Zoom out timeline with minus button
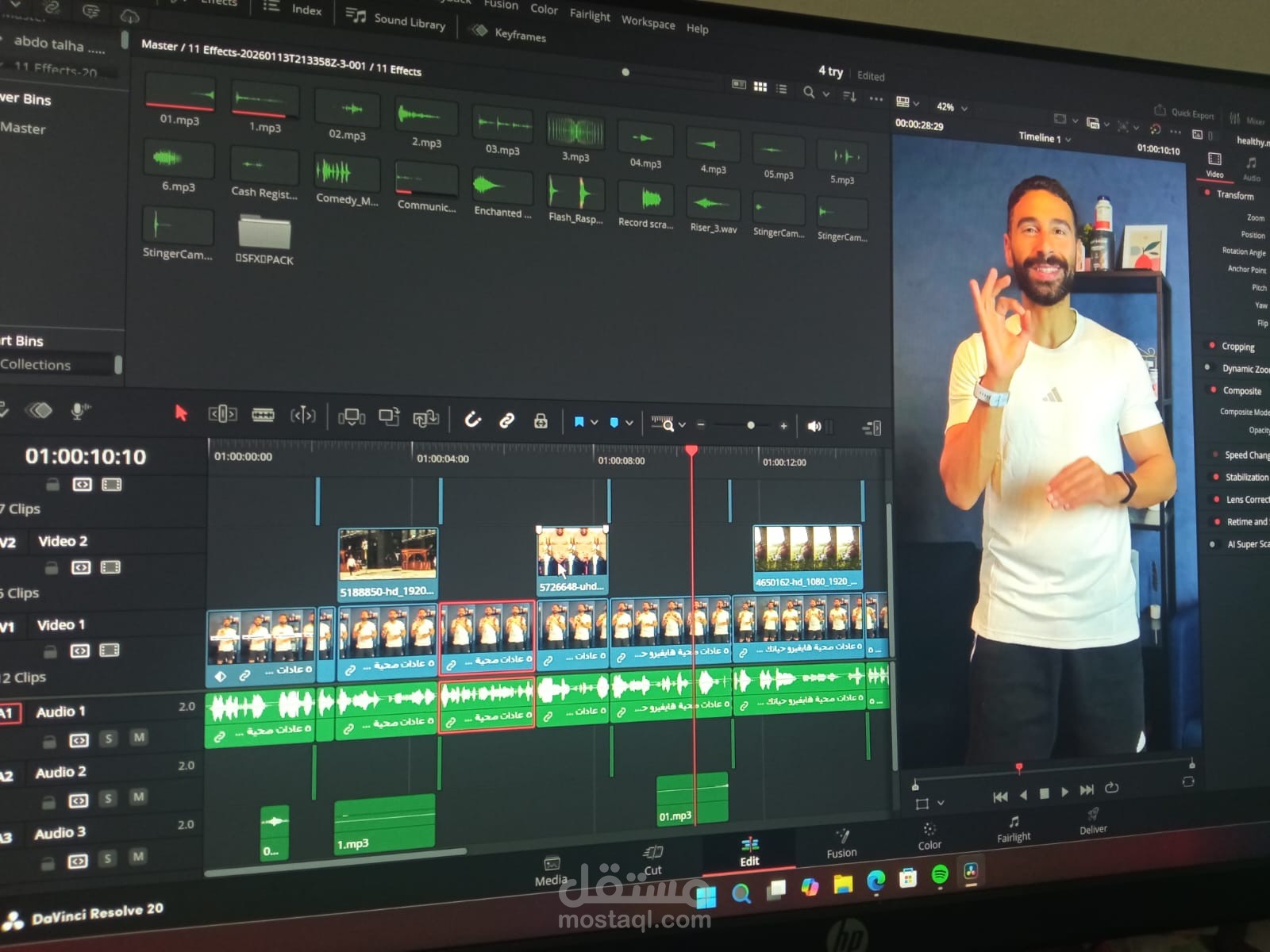 (701, 425)
